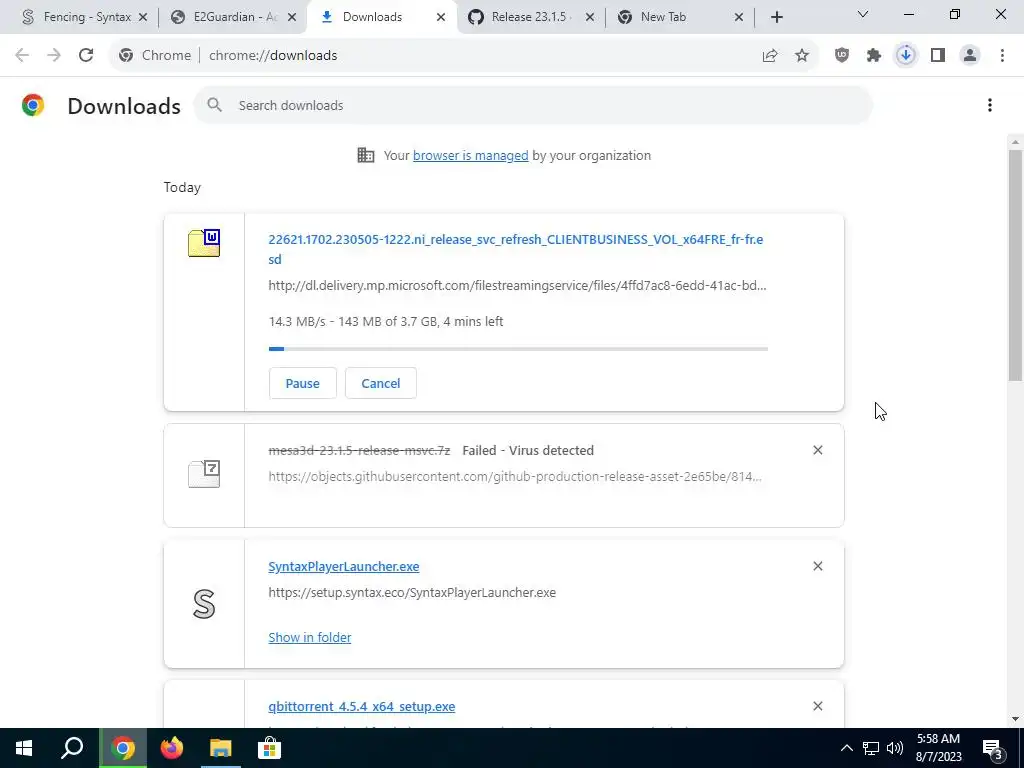1024x768 pixels.
Task: Close the Release 23.1.5 tab
Action: click(590, 17)
